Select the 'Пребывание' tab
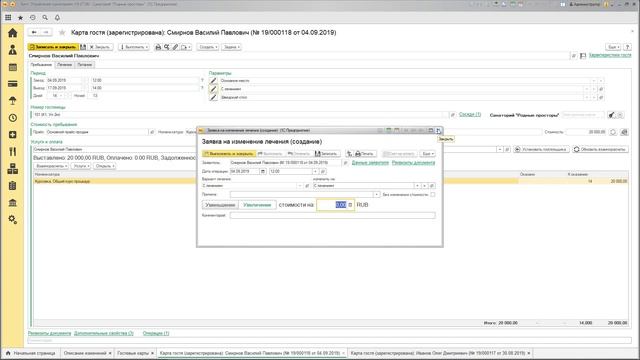The width and height of the screenshot is (640, 360). click(x=41, y=64)
